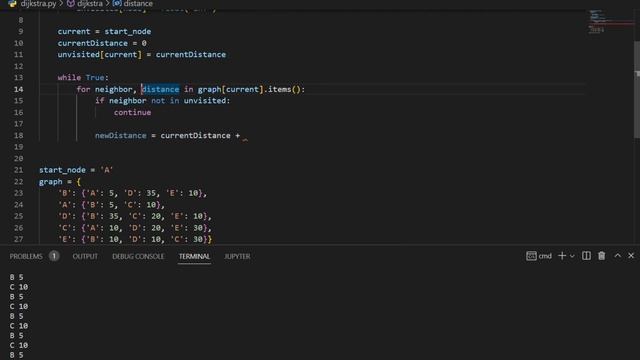Click the error squiggle after the plus sign

pos(245,140)
